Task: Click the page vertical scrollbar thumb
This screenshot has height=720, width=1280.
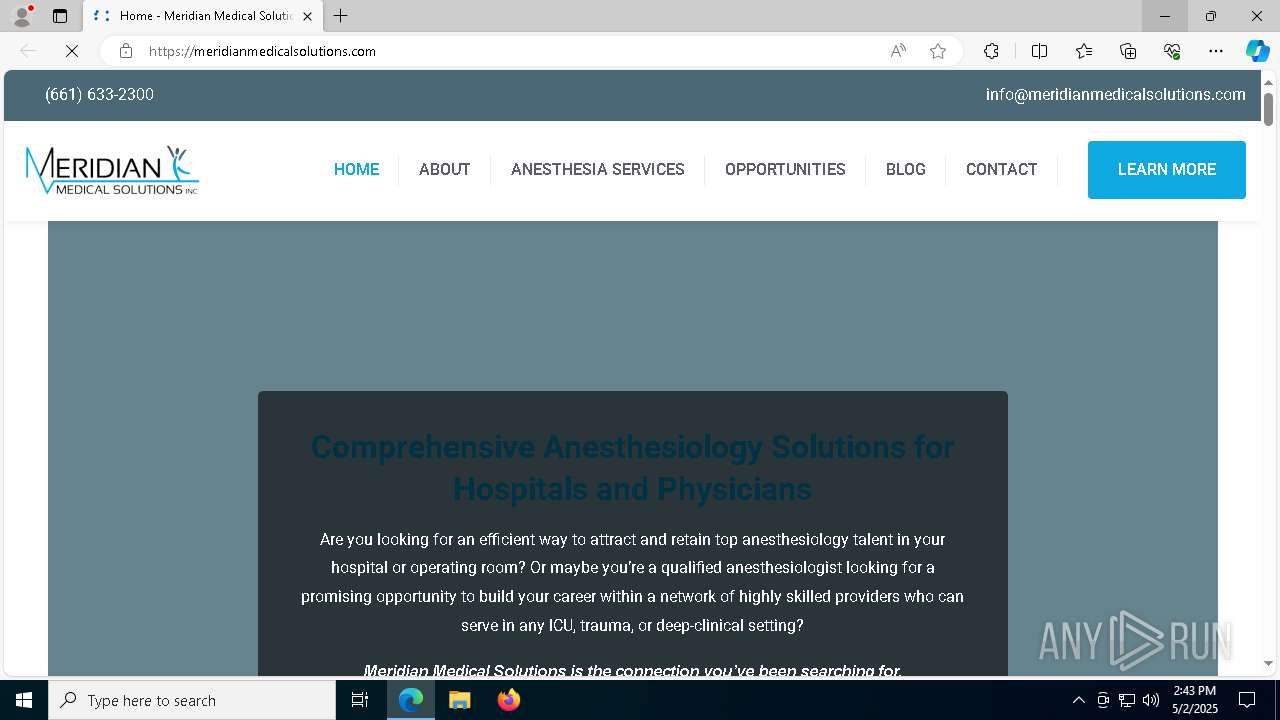Action: pos(1268,109)
